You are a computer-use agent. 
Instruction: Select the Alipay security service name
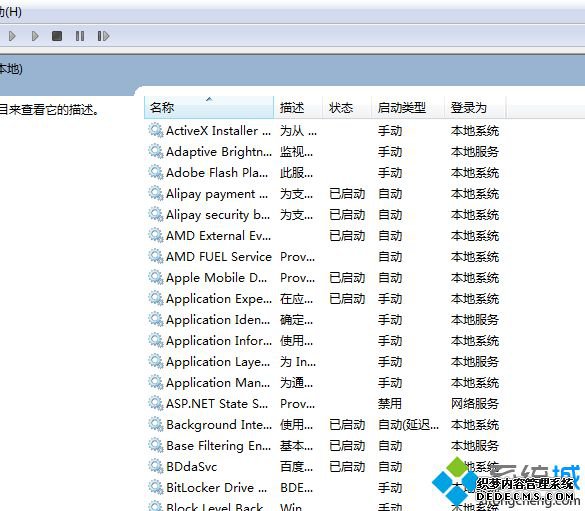[x=218, y=215]
